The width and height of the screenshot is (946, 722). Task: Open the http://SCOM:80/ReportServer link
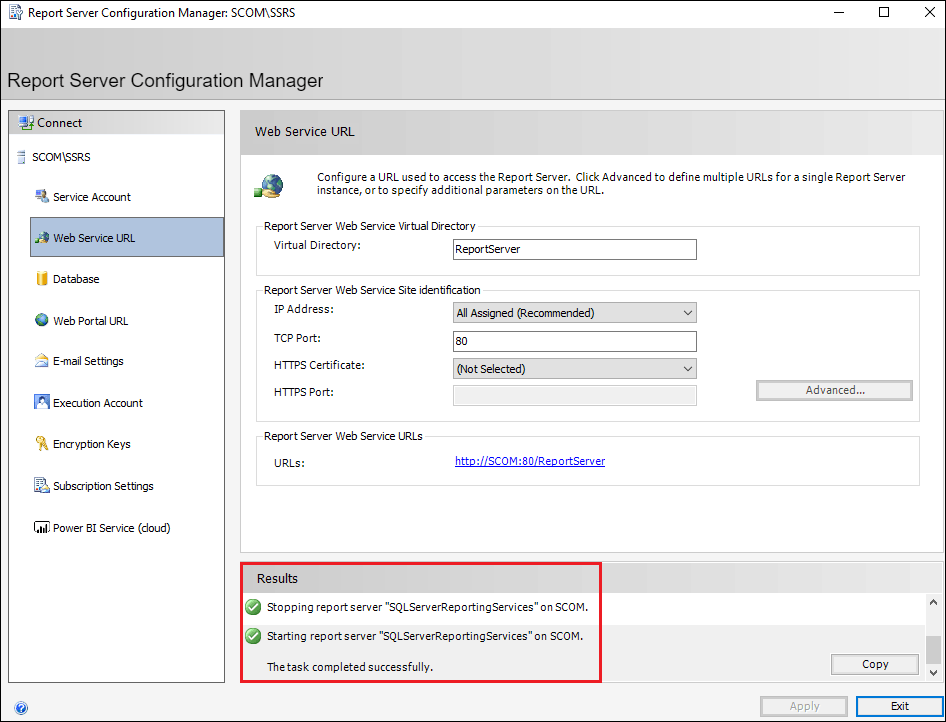(530, 461)
